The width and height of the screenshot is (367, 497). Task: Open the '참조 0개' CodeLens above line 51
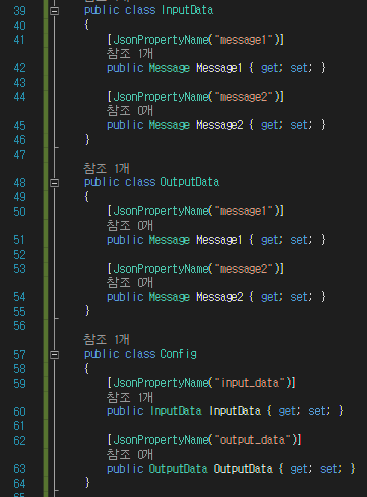click(x=130, y=225)
